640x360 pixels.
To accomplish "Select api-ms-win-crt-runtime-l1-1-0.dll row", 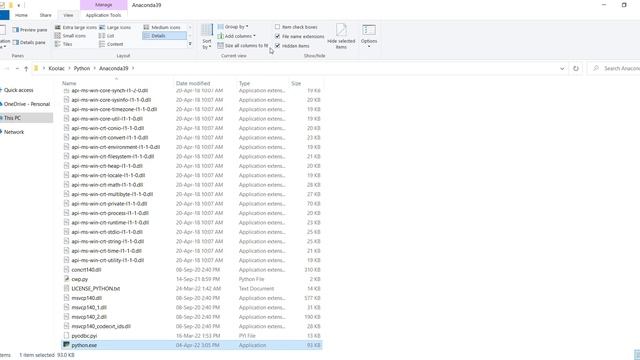I will (192, 222).
